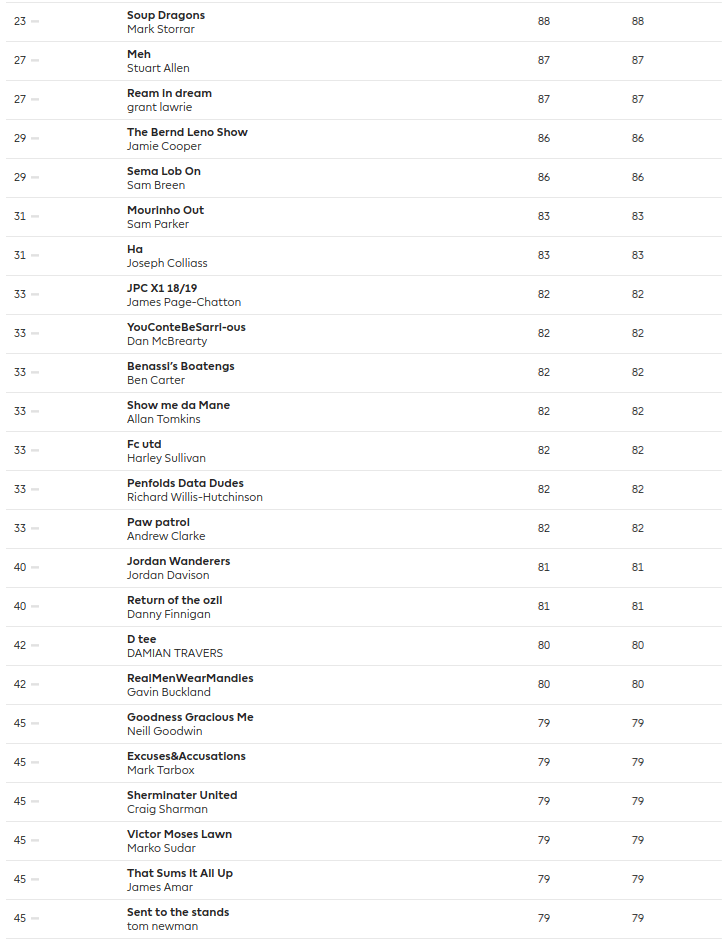
Task: Click the no-change dash icon next to Meh
Action: (x=35, y=60)
